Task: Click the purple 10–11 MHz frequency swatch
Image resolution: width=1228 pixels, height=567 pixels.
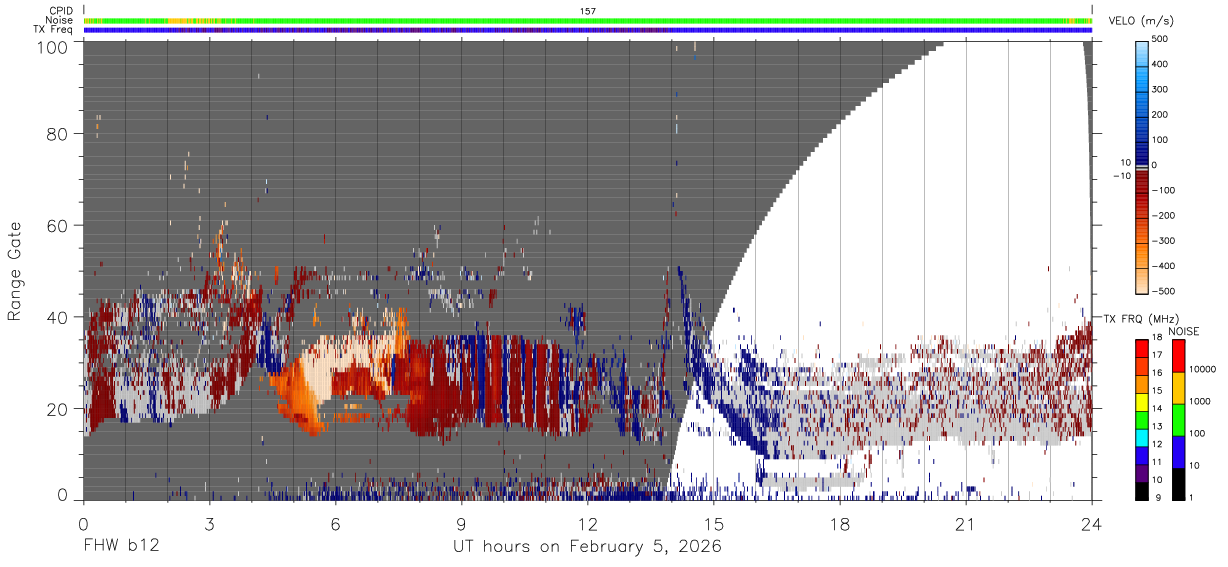Action: point(1142,473)
